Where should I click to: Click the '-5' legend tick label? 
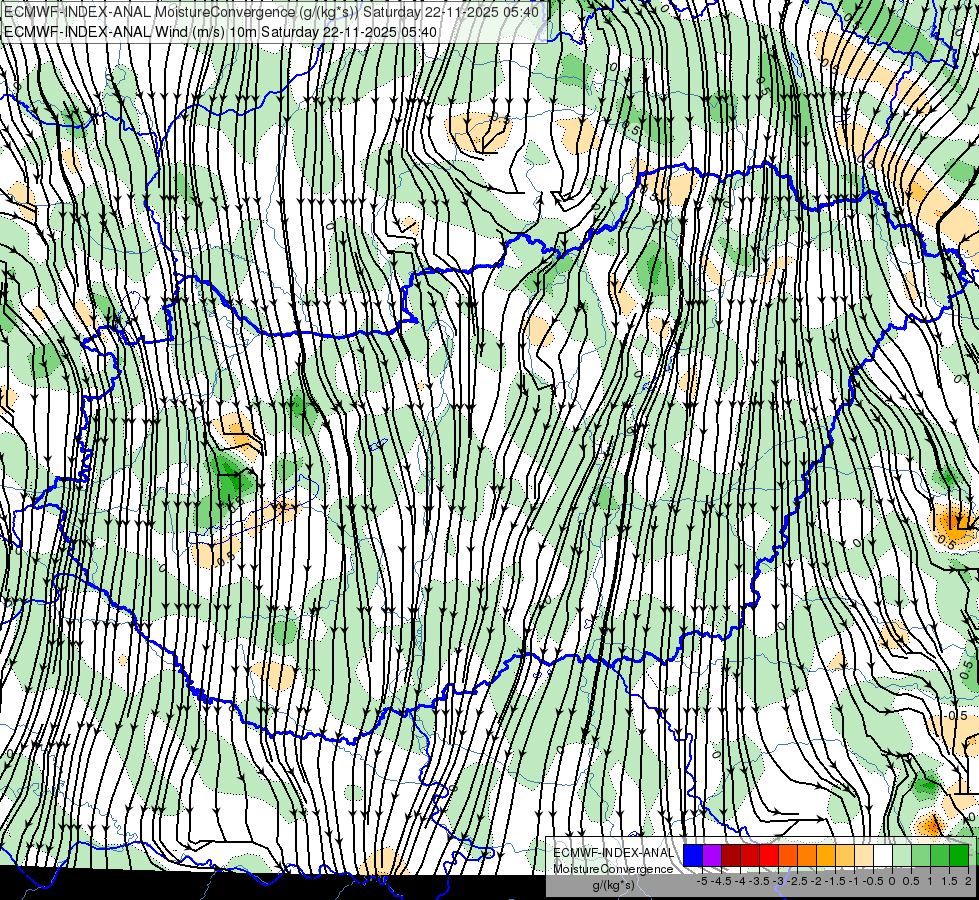tap(702, 881)
